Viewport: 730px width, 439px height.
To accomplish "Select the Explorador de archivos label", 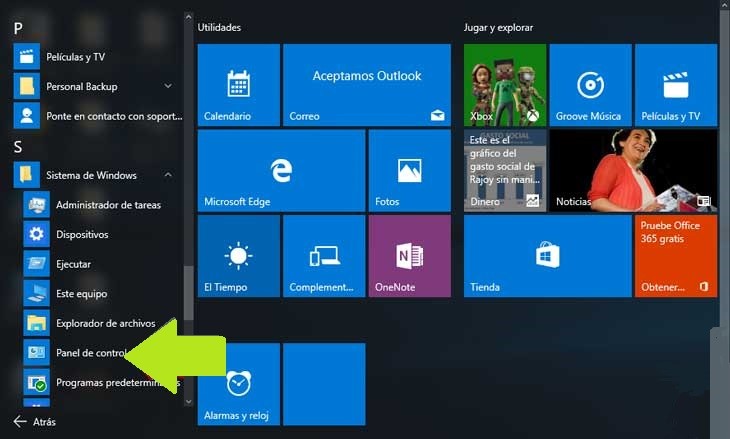I will (x=106, y=323).
